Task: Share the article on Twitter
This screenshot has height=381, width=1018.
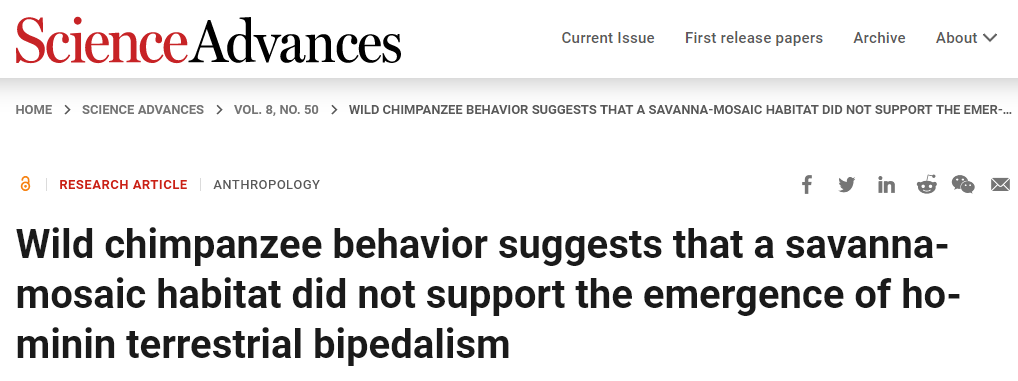Action: click(x=847, y=185)
